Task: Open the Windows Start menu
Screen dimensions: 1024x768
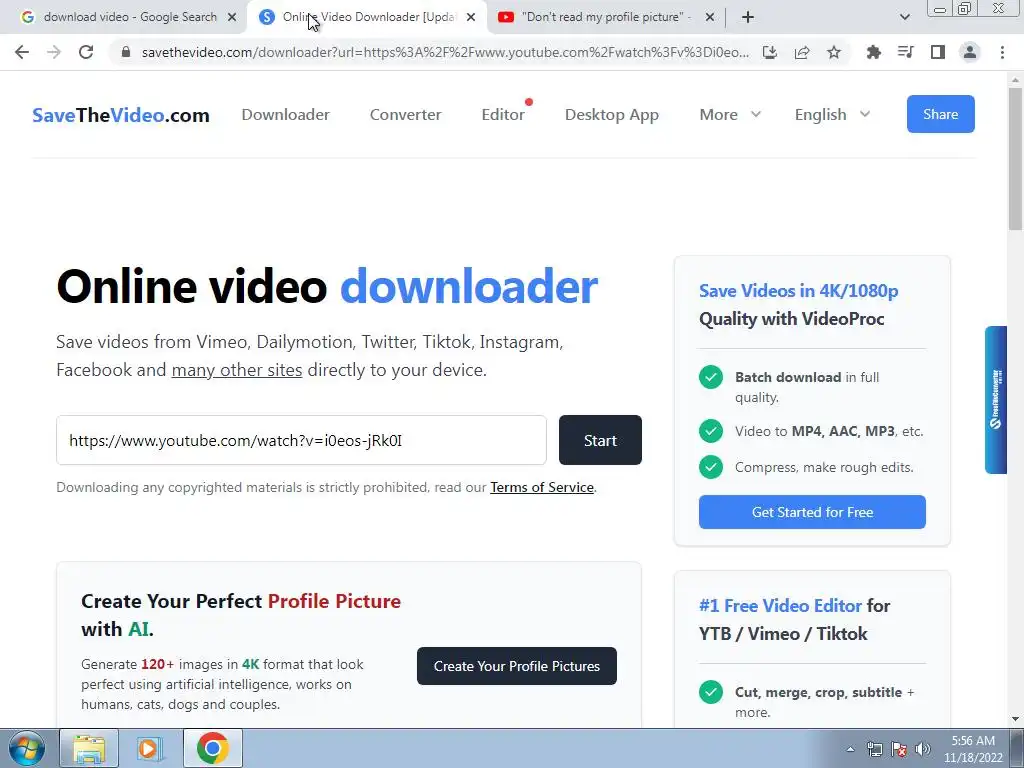Action: [26, 748]
